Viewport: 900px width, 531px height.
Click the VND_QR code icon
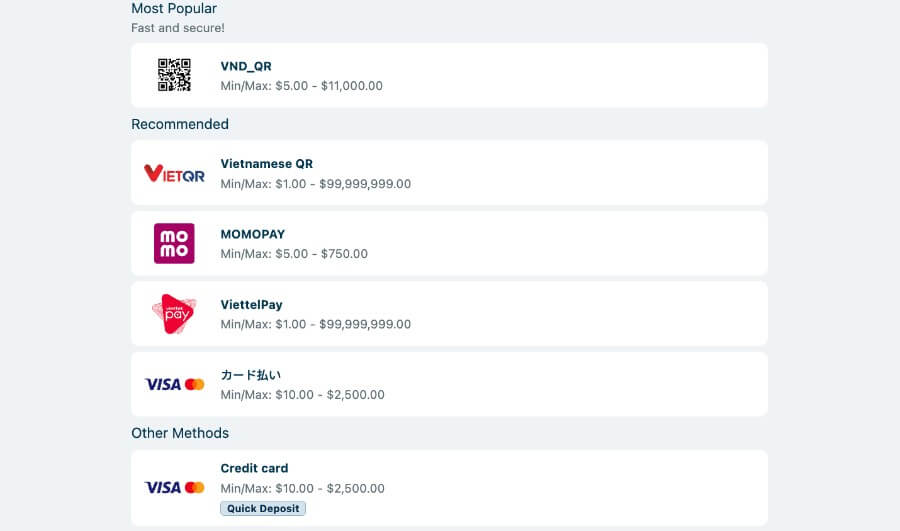coord(174,75)
